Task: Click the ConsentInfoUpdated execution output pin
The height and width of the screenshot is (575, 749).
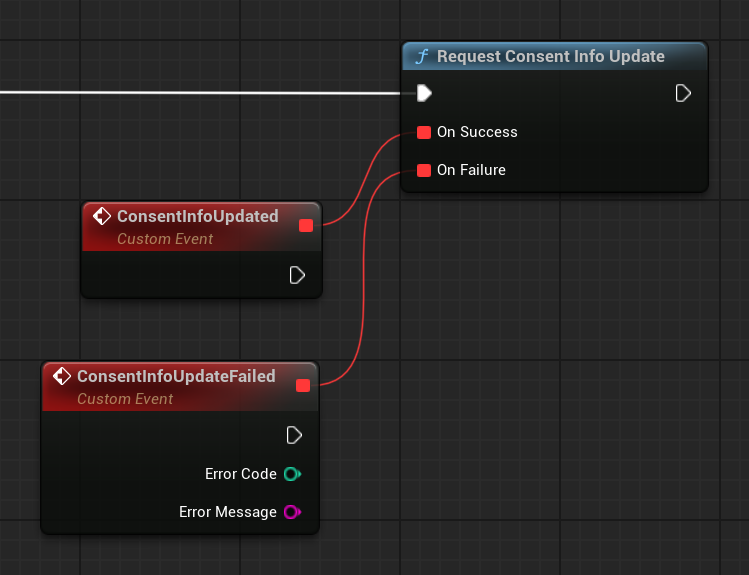Action: pyautogui.click(x=297, y=275)
